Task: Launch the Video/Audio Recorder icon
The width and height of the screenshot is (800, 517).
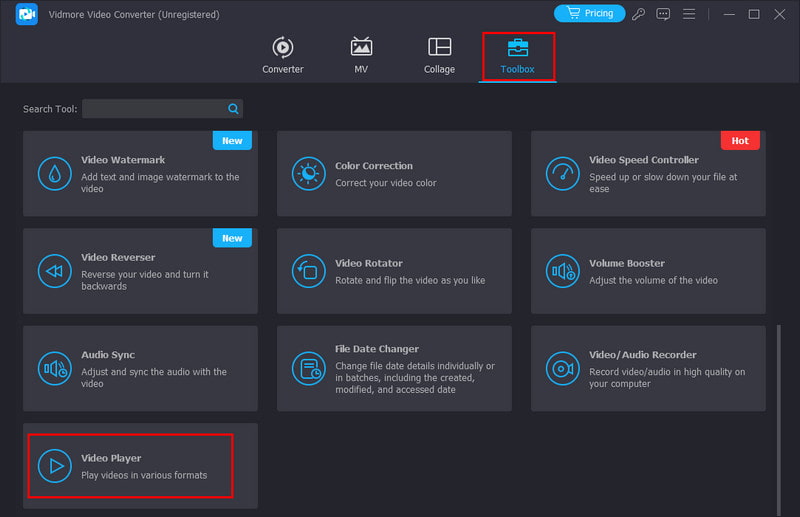Action: (562, 369)
